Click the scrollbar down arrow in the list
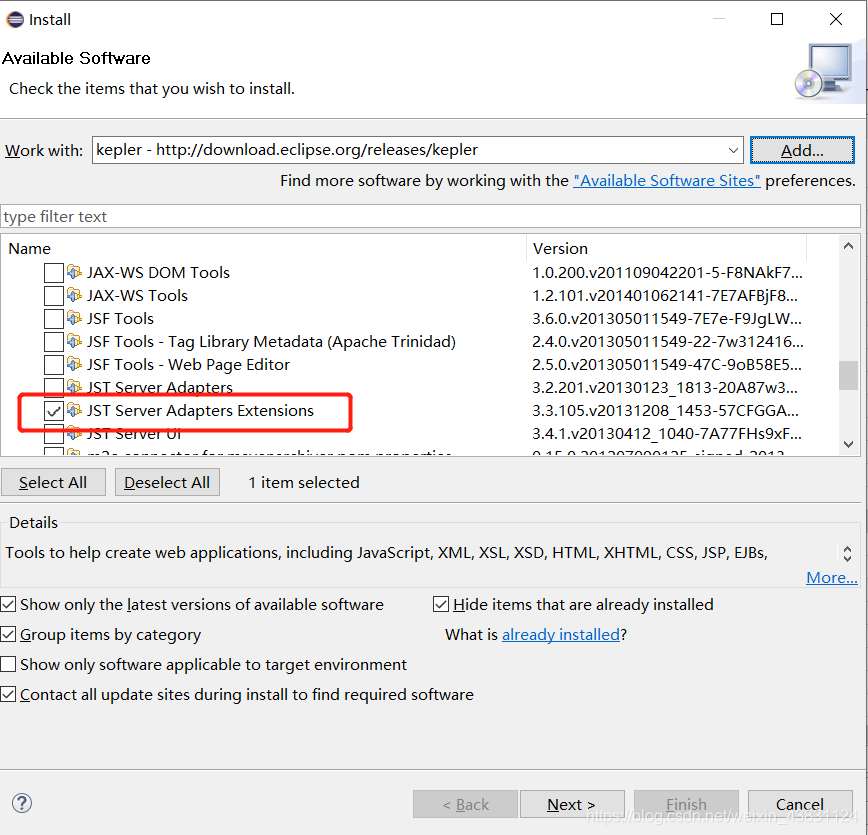 [848, 444]
